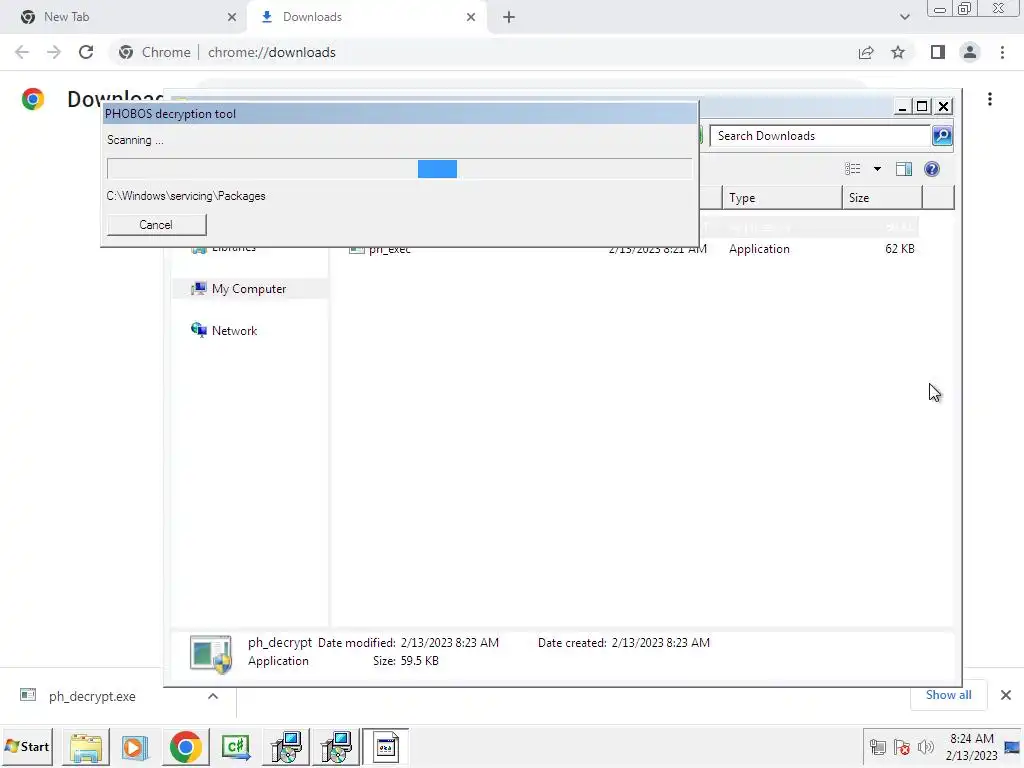This screenshot has height=768, width=1024.
Task: Open the volume tray icon
Action: 925,747
